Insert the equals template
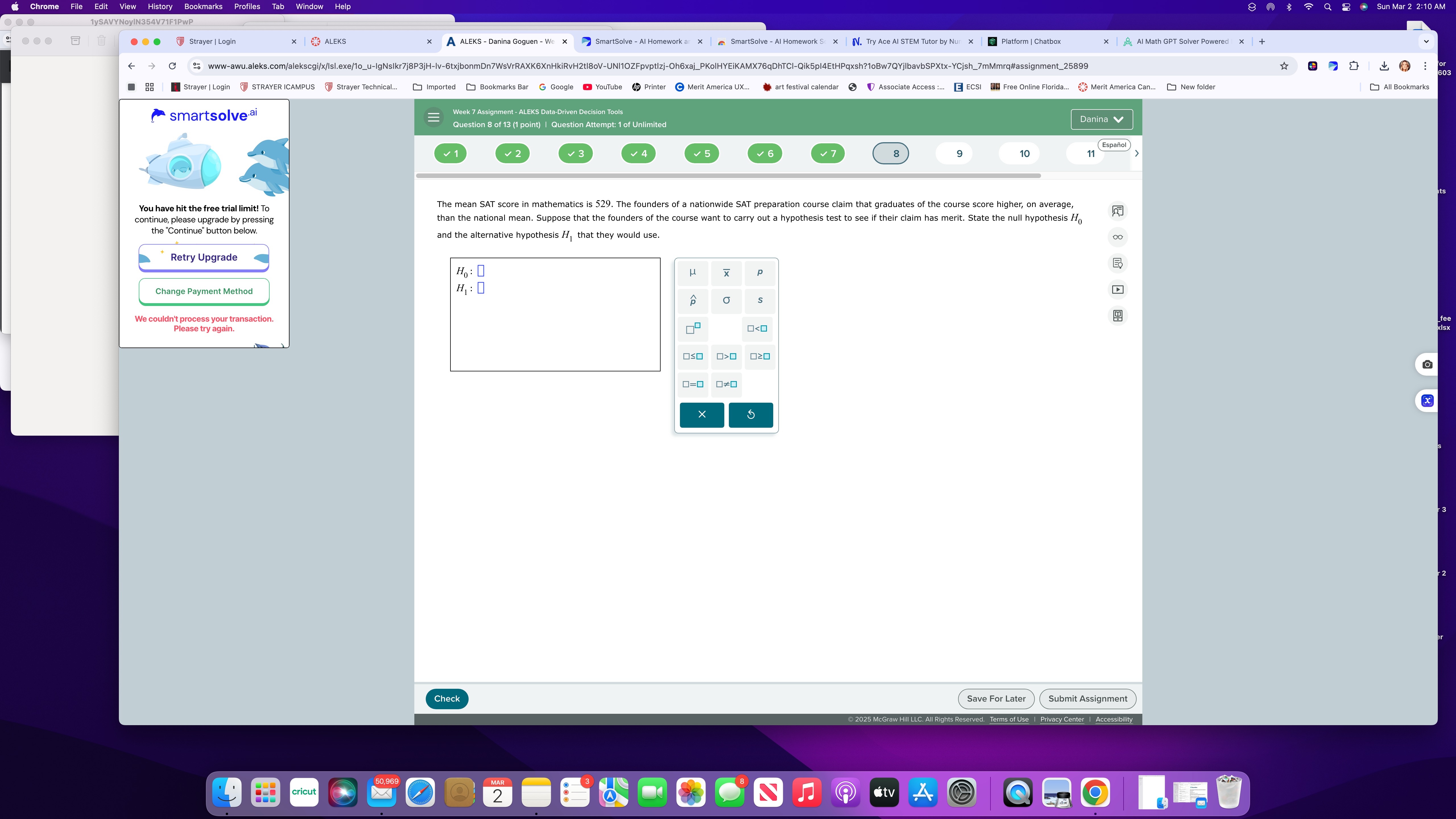 [692, 384]
